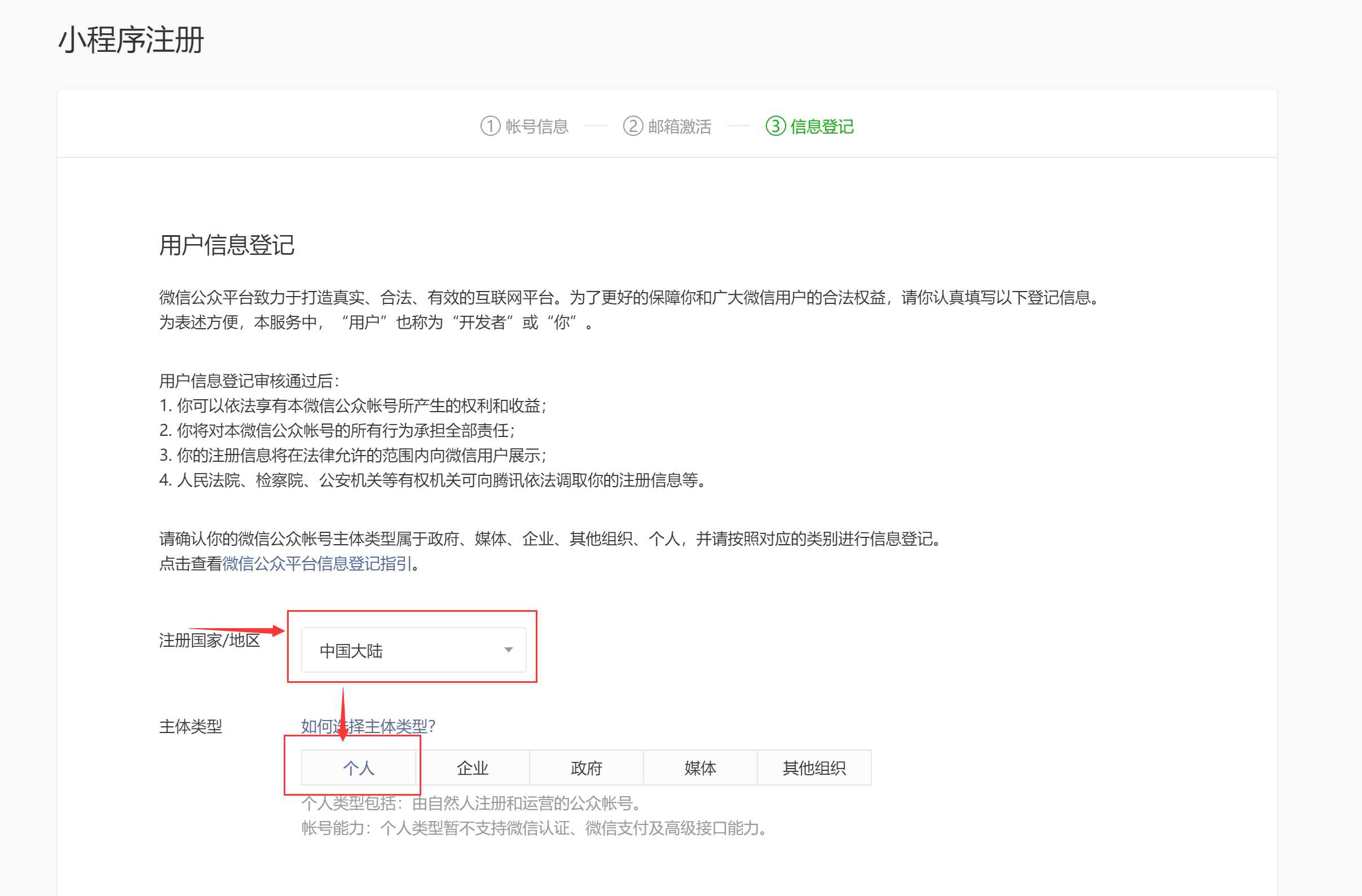Click the 帐号能力 description line
The height and width of the screenshot is (896, 1362).
[x=535, y=828]
